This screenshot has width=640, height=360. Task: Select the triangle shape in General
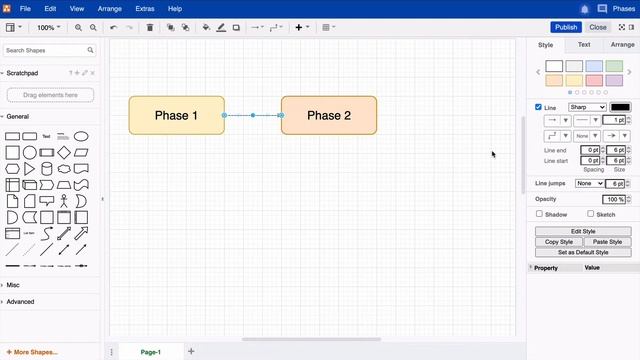(x=29, y=169)
